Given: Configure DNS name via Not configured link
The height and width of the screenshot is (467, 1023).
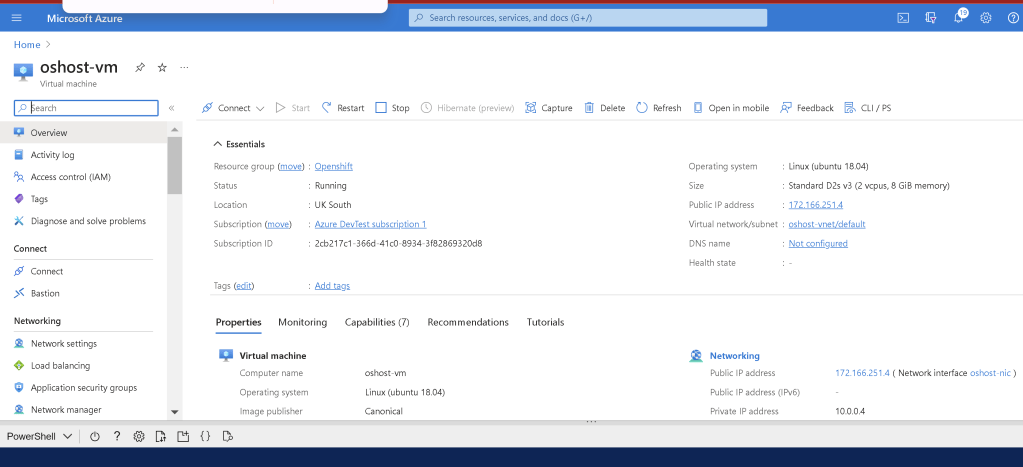Looking at the screenshot, I should (818, 243).
